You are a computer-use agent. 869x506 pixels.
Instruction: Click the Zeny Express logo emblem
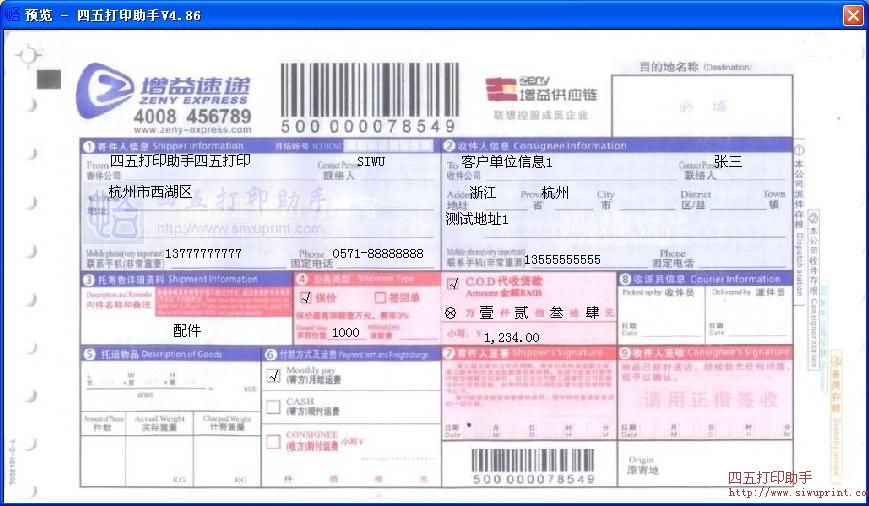click(104, 90)
